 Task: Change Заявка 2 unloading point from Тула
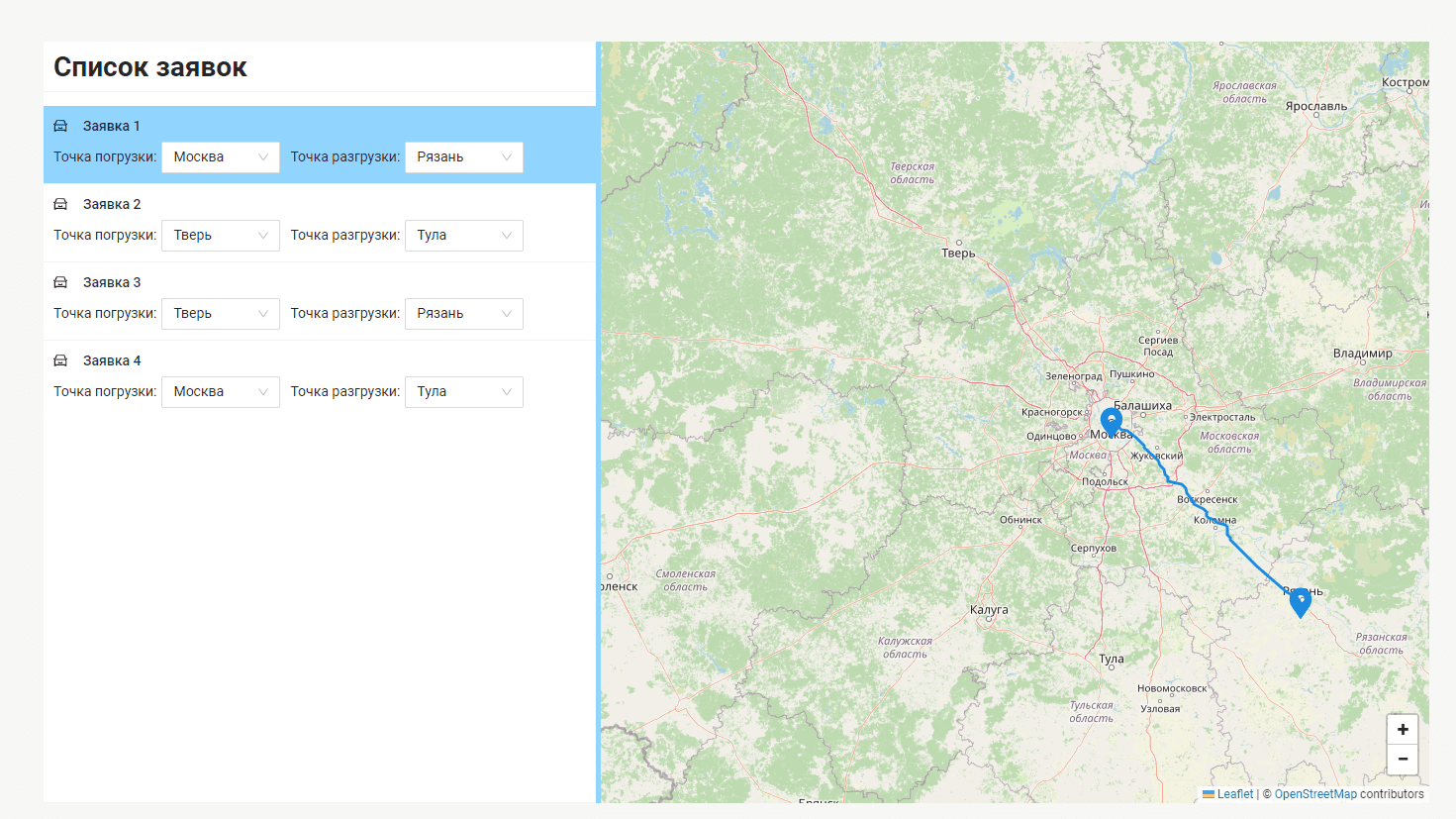pyautogui.click(x=463, y=236)
